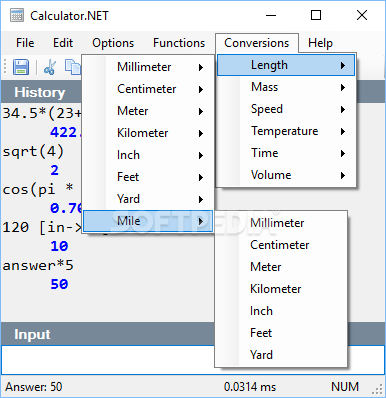Convert miles to Feet

coord(281,333)
